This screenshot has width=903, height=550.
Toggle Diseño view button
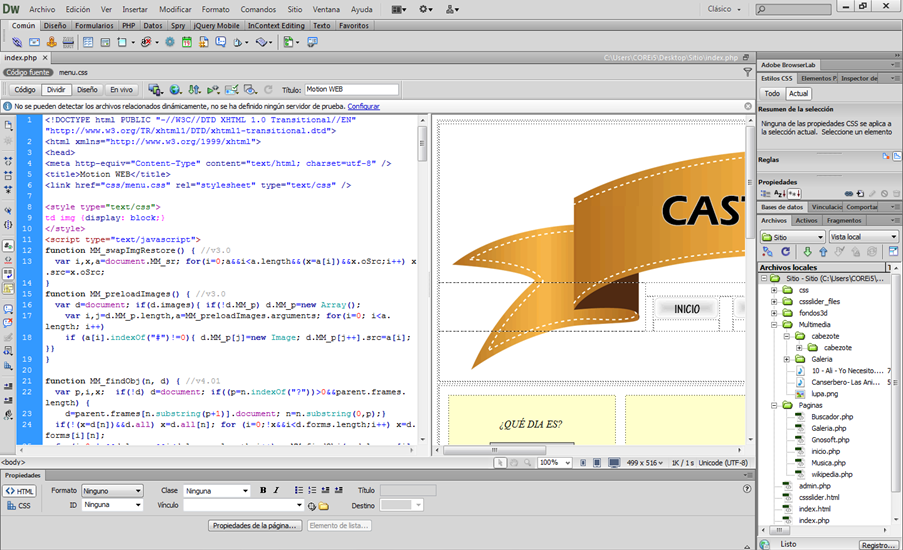pos(87,90)
